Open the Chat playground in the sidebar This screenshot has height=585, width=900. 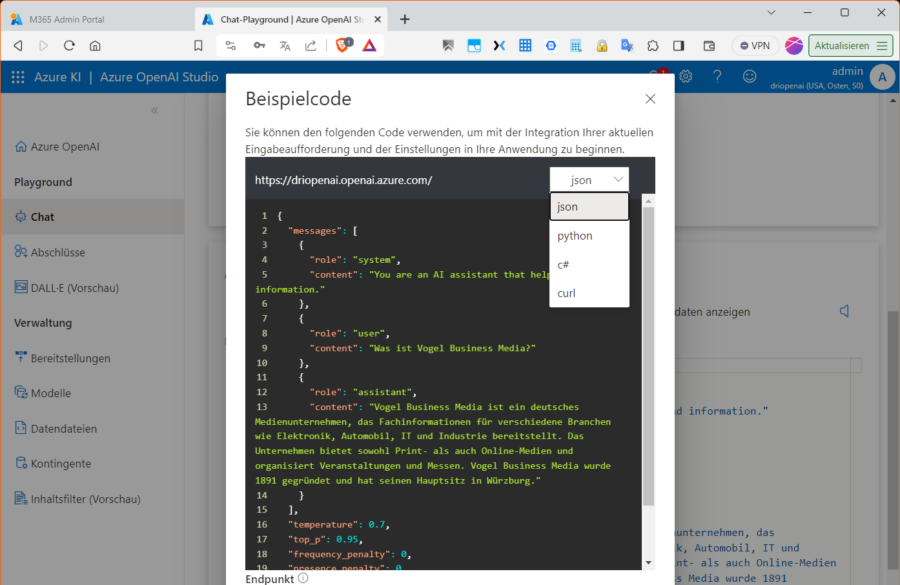tap(42, 217)
